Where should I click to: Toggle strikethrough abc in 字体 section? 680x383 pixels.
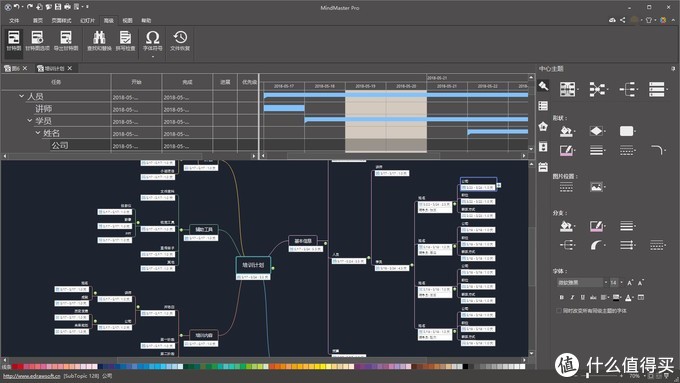click(593, 297)
